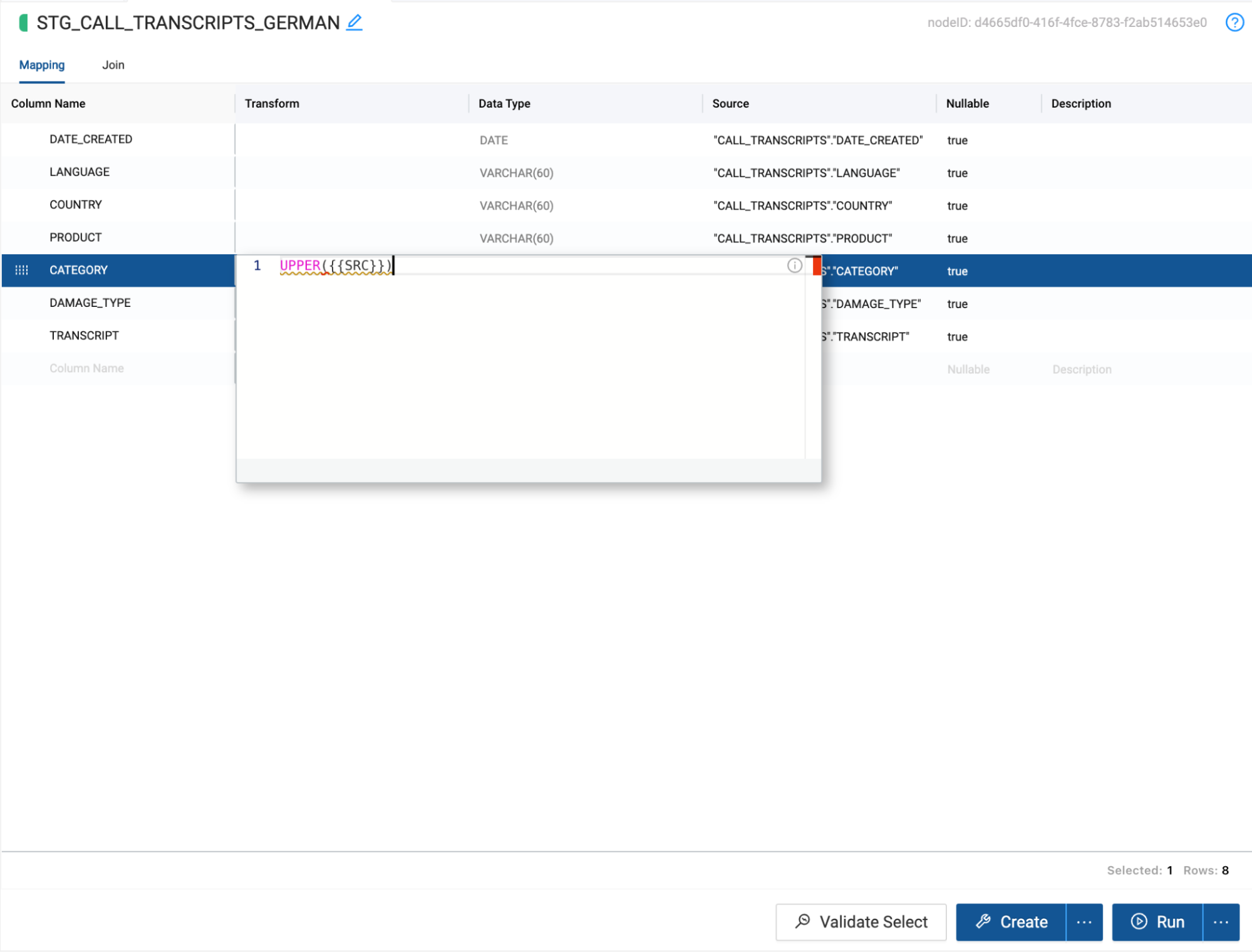1252x952 pixels.
Task: Select the Mapping tab
Action: 42,65
